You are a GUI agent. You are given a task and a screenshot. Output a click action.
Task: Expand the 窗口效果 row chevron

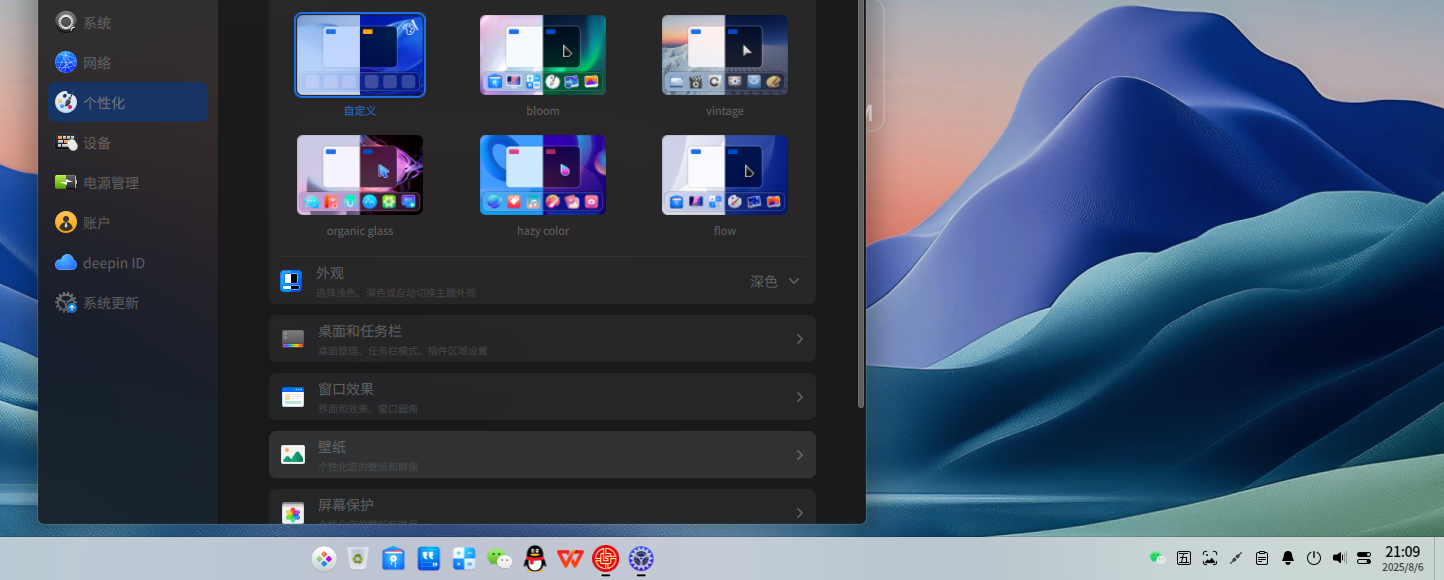800,397
